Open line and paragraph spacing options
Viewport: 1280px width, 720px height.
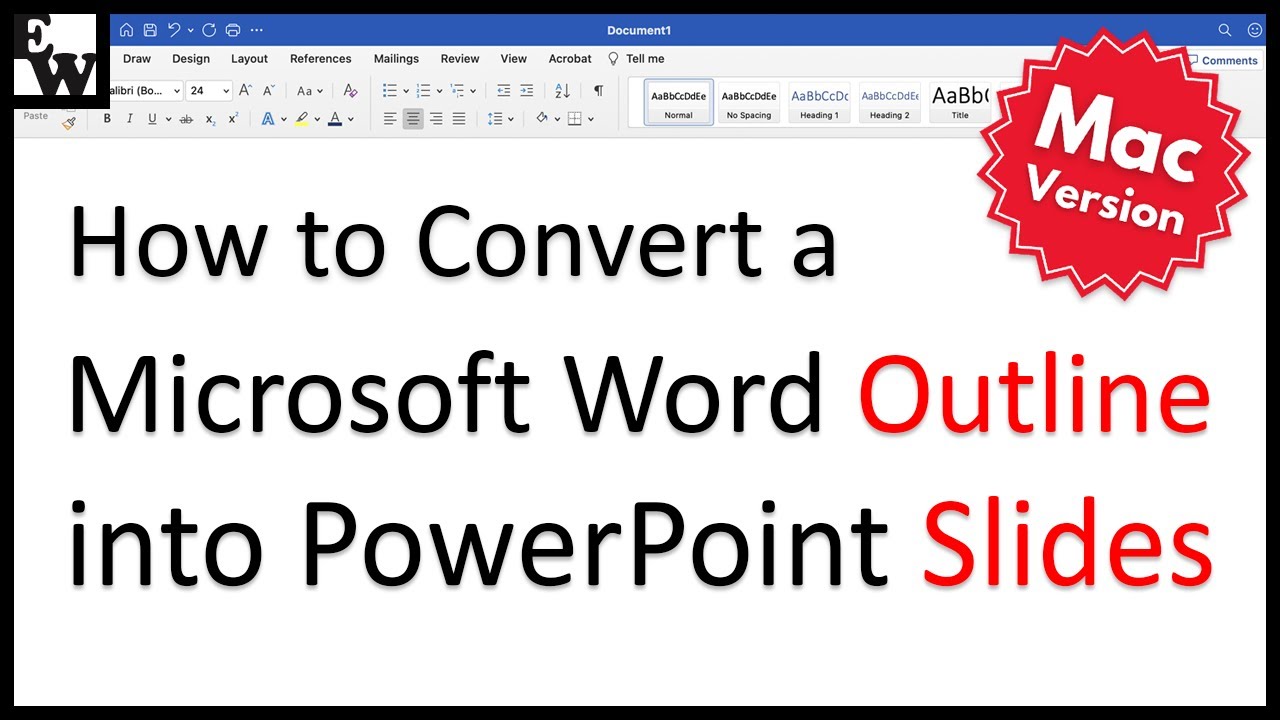(x=499, y=119)
